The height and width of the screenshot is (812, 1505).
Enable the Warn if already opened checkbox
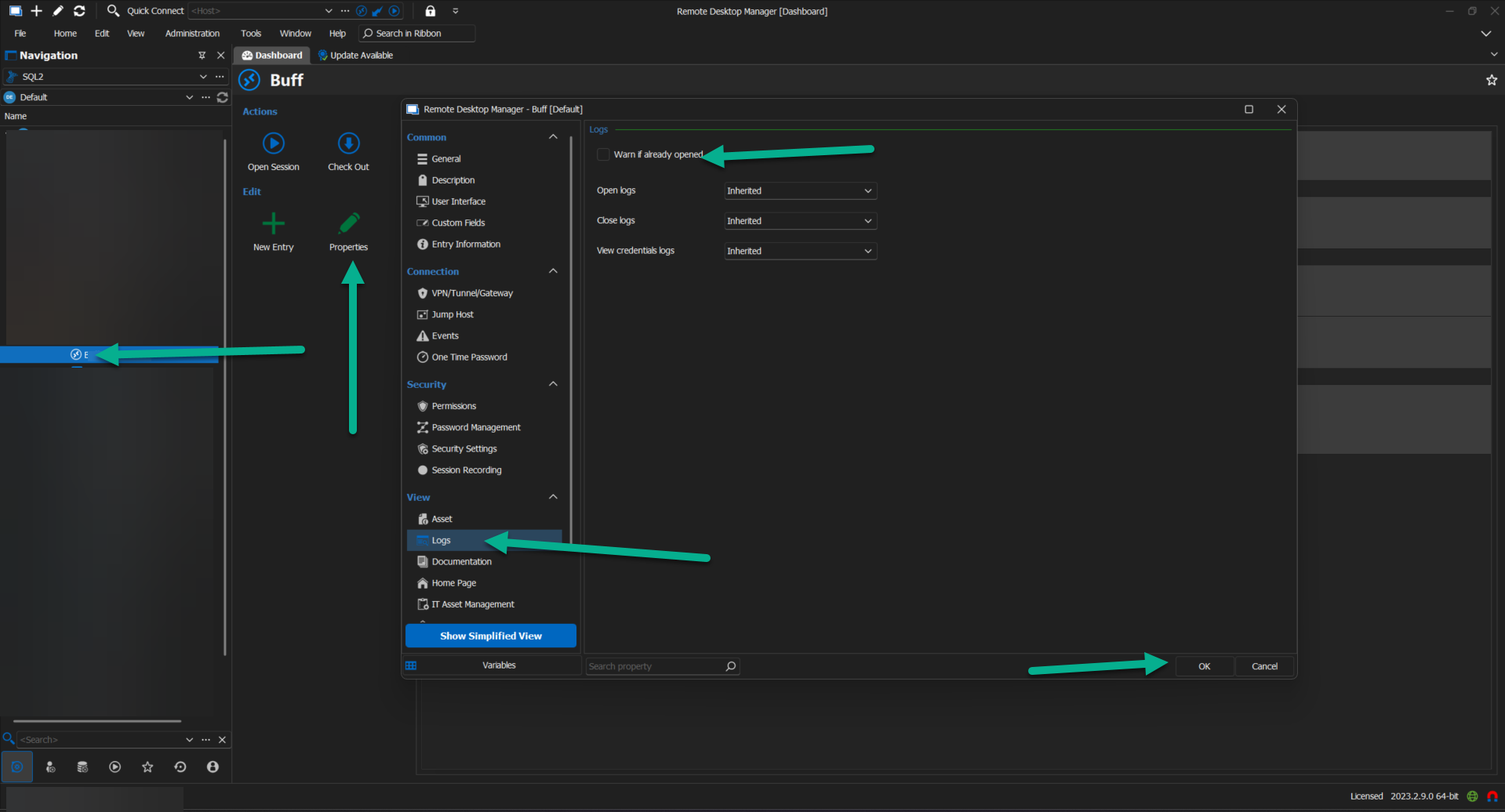pyautogui.click(x=603, y=154)
